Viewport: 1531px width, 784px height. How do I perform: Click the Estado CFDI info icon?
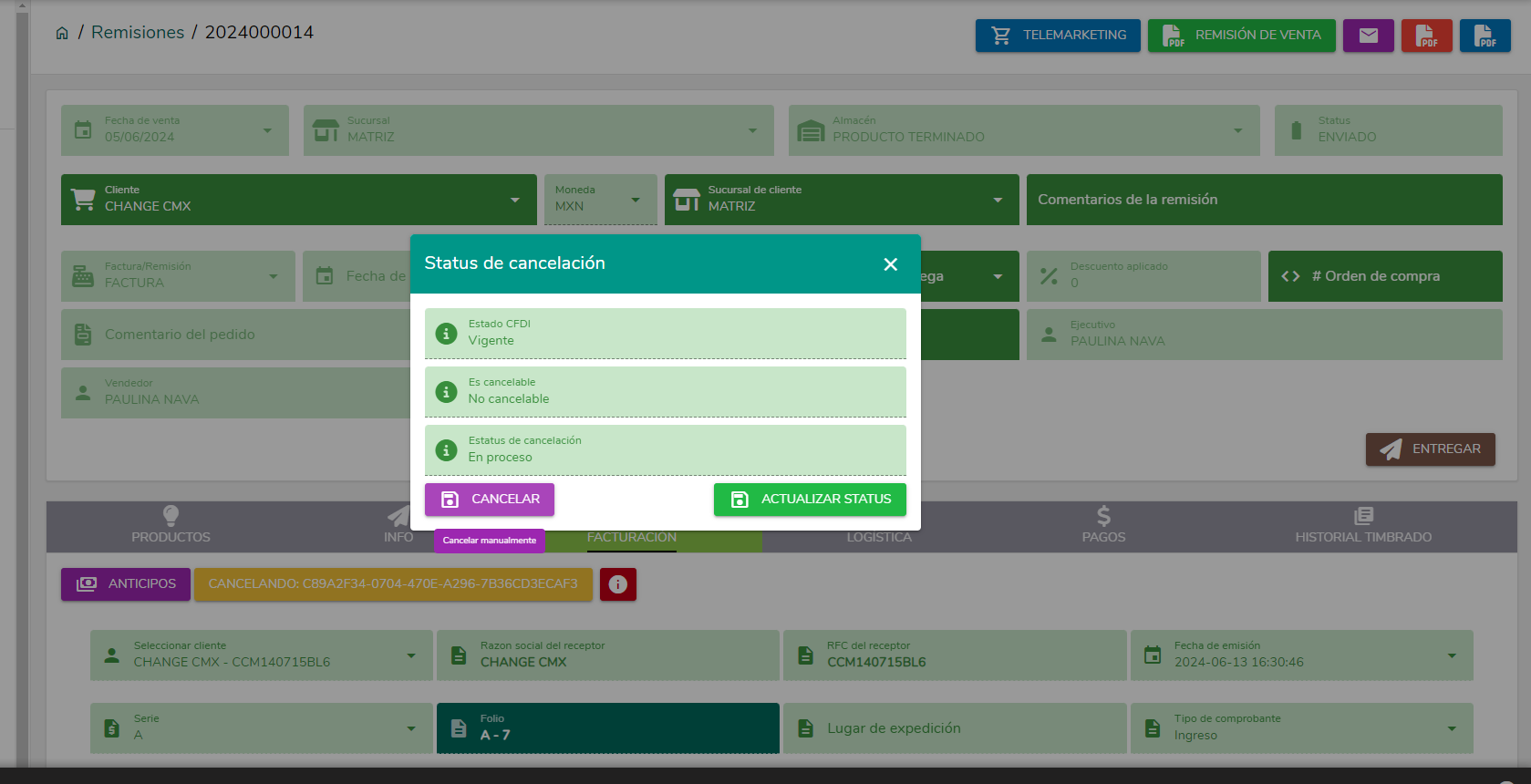pyautogui.click(x=446, y=334)
